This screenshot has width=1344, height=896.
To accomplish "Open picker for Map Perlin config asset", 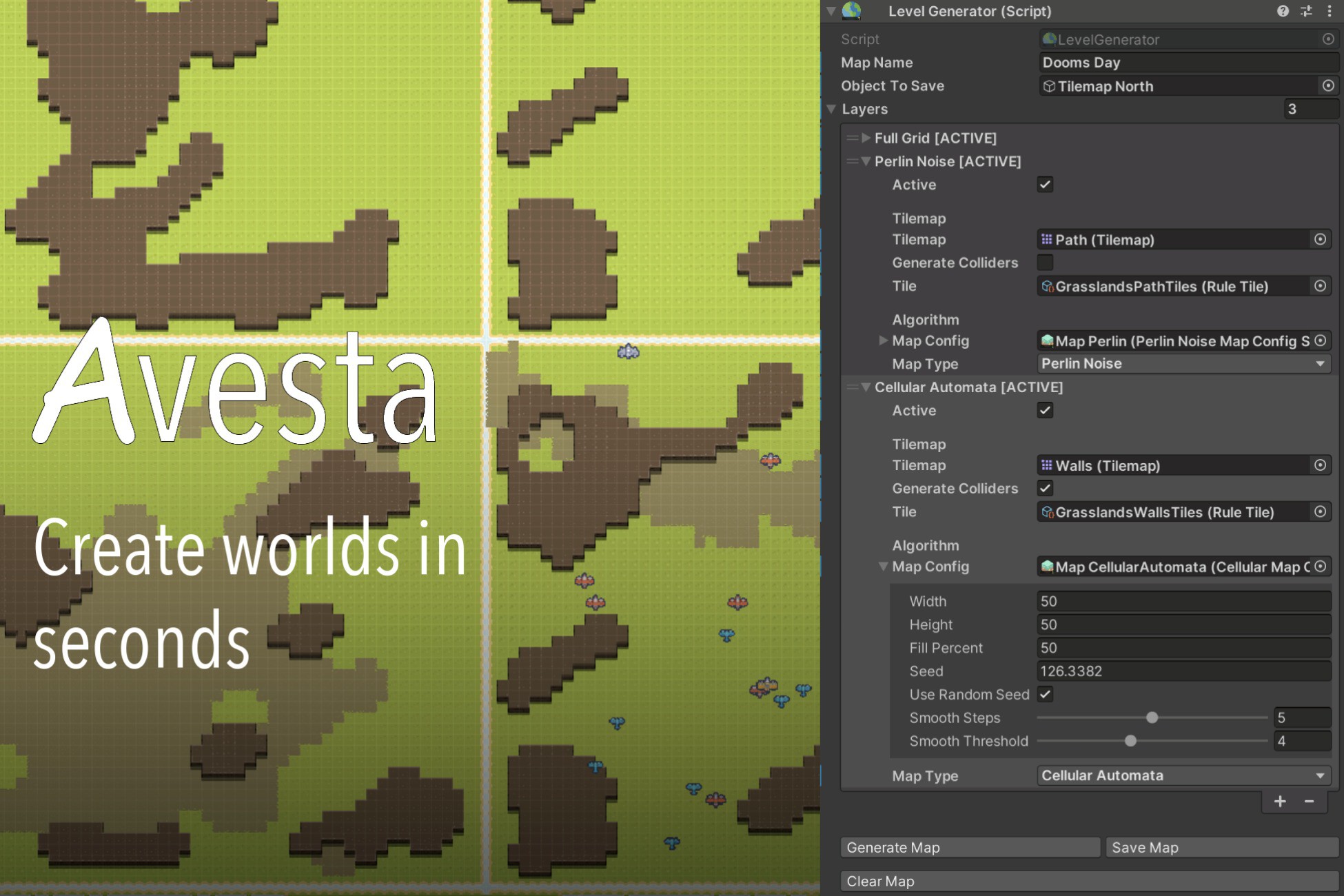I will [1319, 340].
